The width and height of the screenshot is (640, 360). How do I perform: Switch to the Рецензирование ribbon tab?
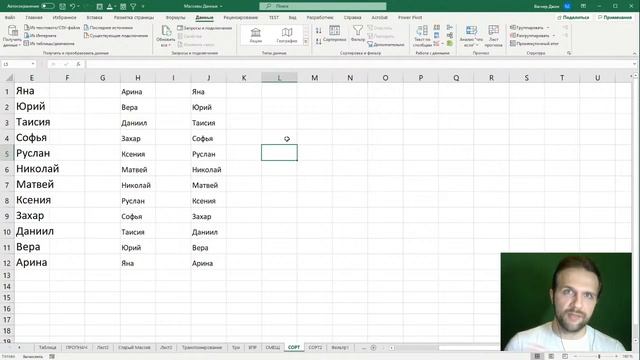point(240,18)
